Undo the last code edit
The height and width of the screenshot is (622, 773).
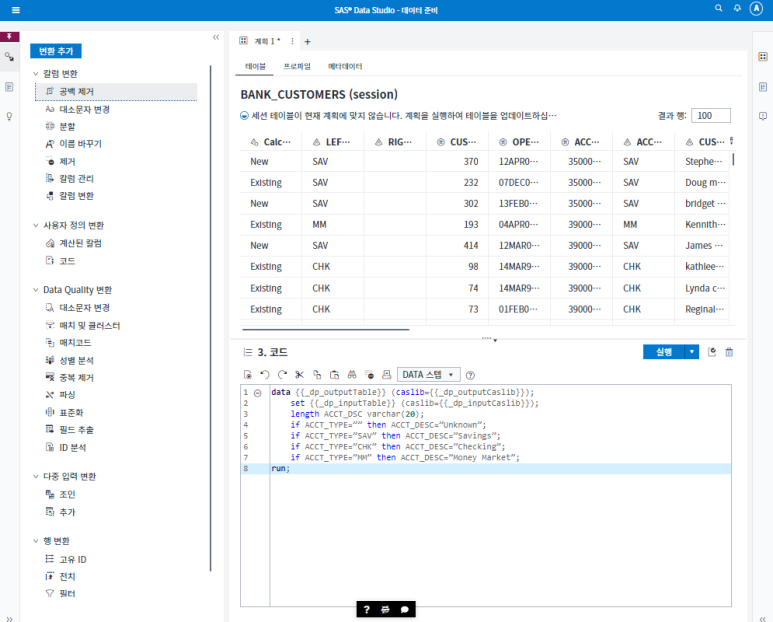pos(265,375)
